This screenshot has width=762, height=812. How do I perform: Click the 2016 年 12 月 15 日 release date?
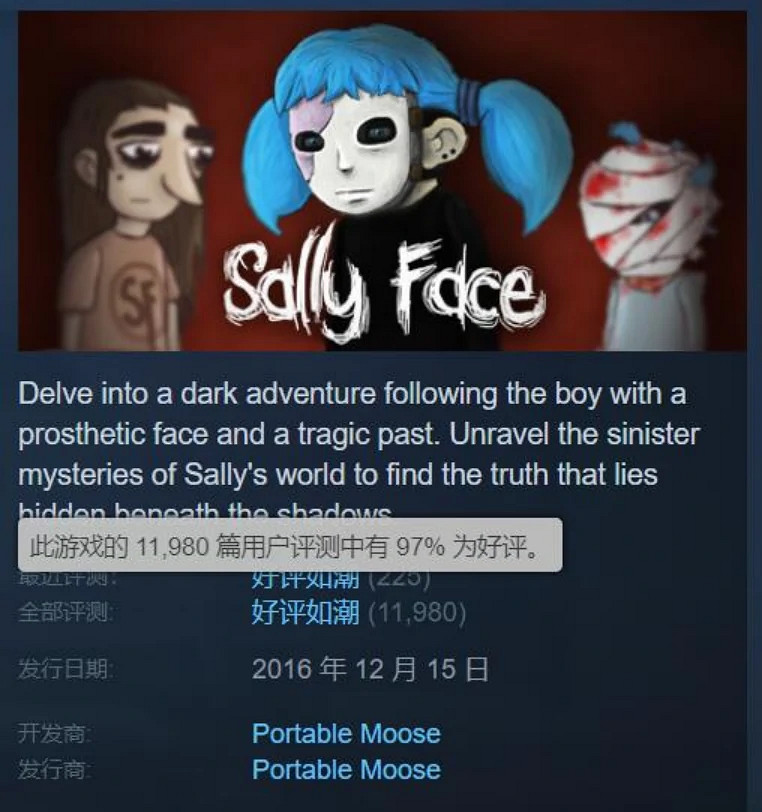click(370, 669)
